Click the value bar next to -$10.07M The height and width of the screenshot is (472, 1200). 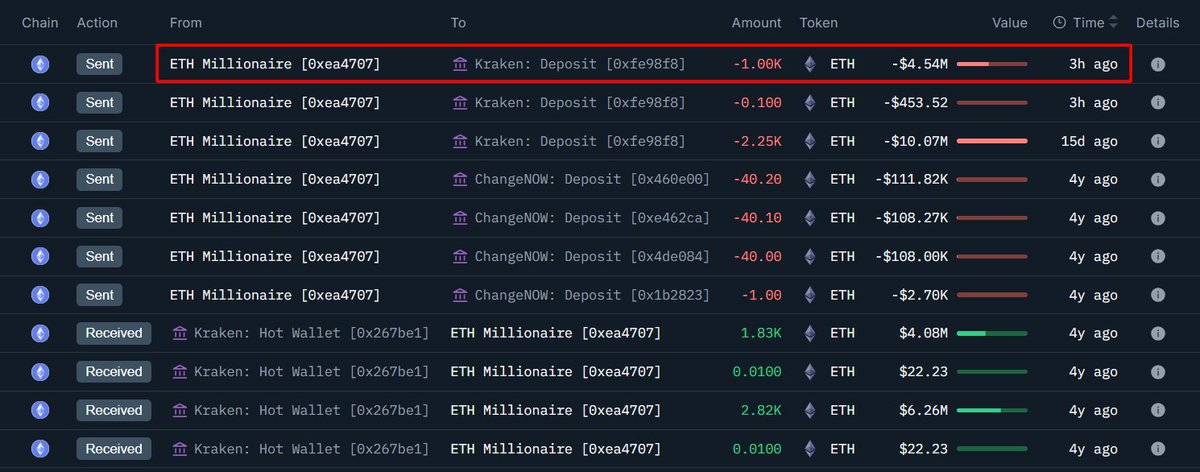pyautogui.click(x=992, y=141)
